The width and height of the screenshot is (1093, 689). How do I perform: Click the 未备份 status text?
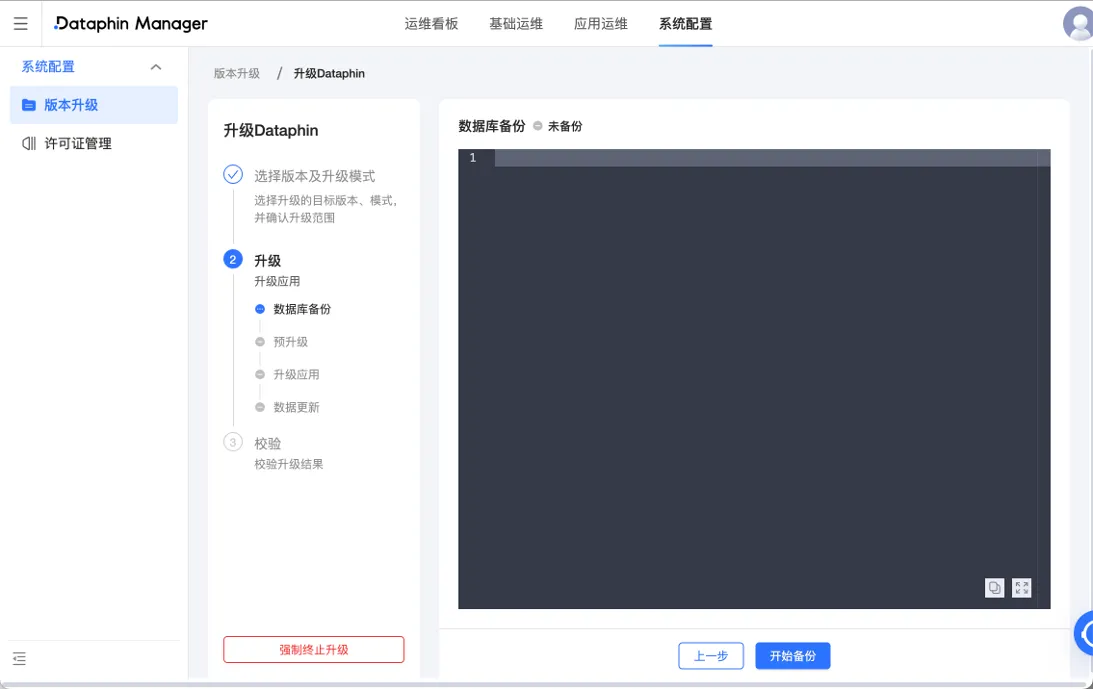565,126
